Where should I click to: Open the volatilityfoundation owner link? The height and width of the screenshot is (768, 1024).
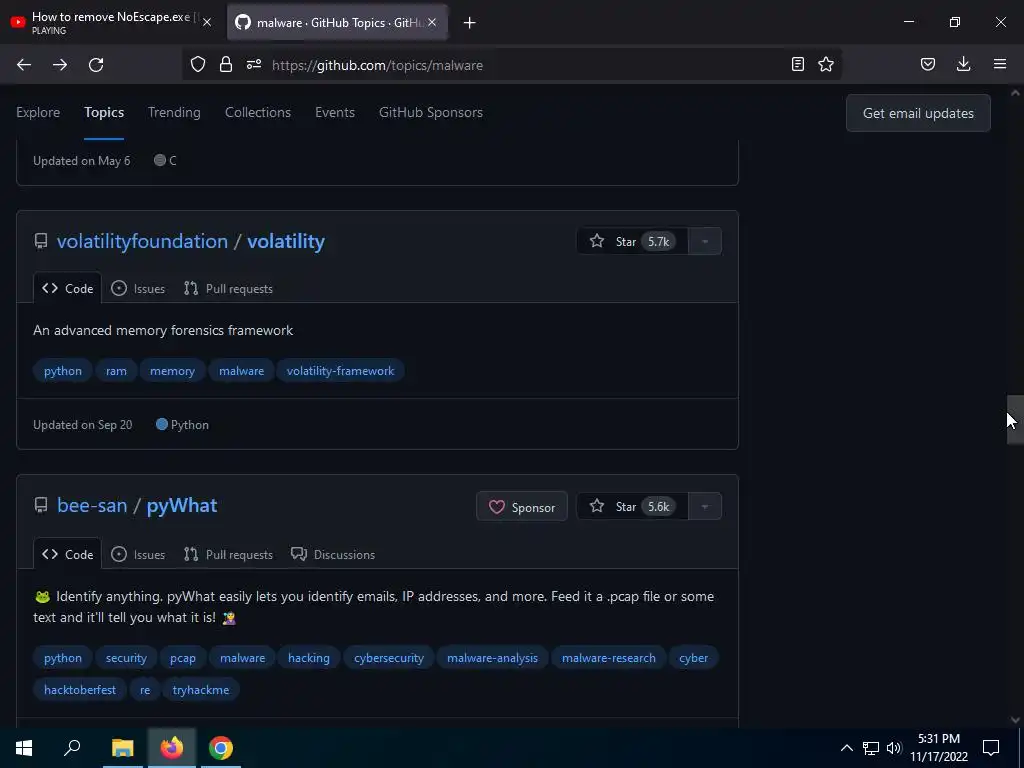[142, 241]
